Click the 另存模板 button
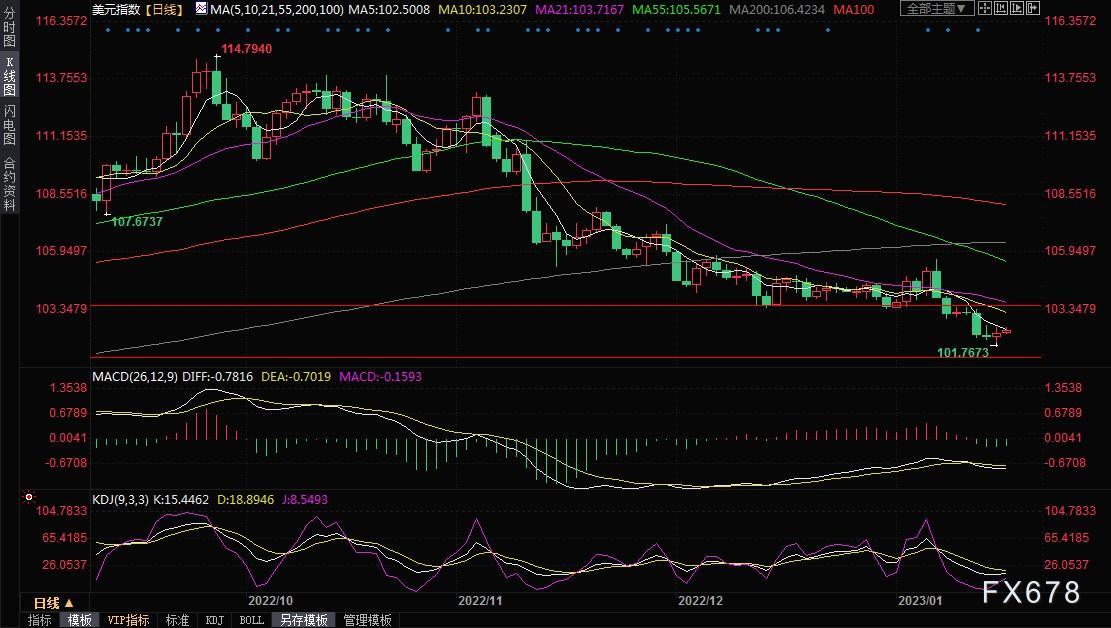1111x628 pixels. 303,620
